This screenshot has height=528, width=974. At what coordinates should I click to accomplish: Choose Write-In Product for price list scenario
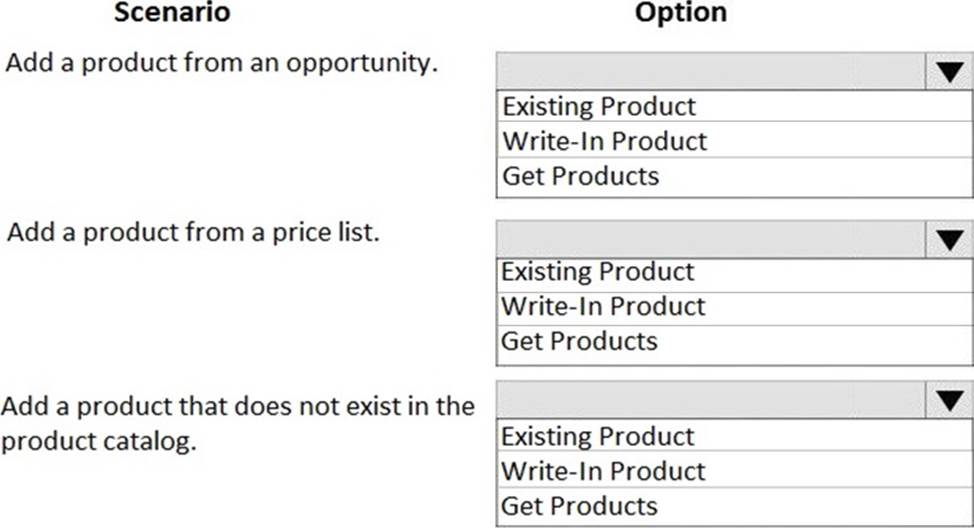point(604,306)
